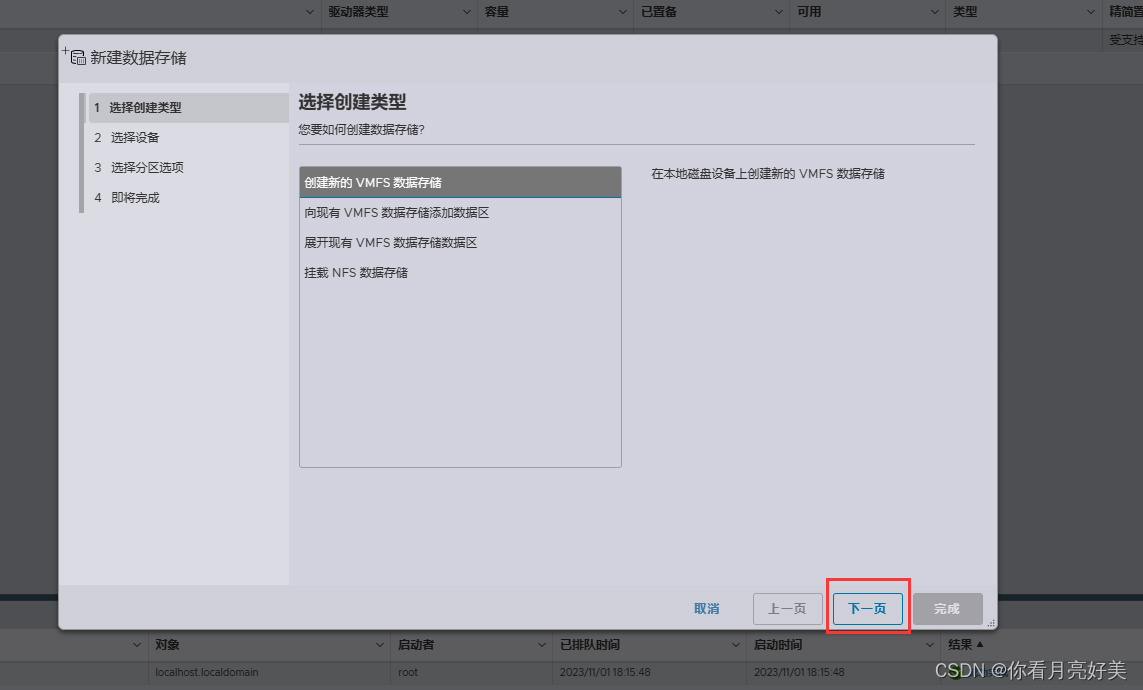Click the root initiator cell
The width and height of the screenshot is (1143, 690).
pyautogui.click(x=408, y=673)
